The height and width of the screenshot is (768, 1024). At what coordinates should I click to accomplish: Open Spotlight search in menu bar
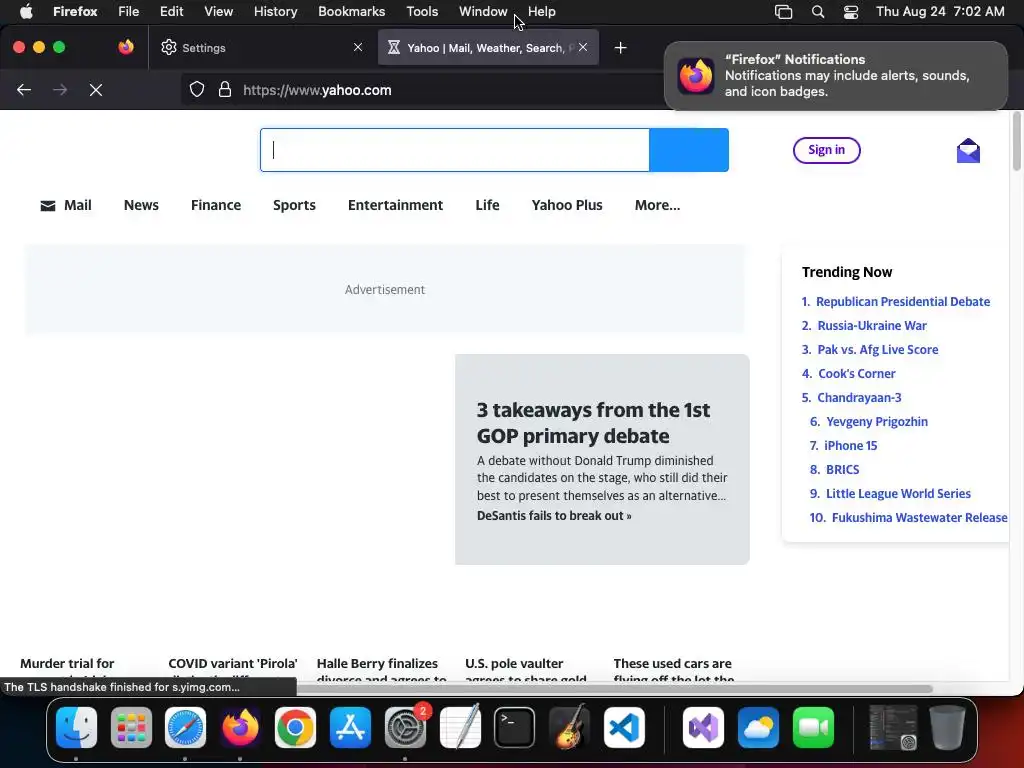[818, 12]
